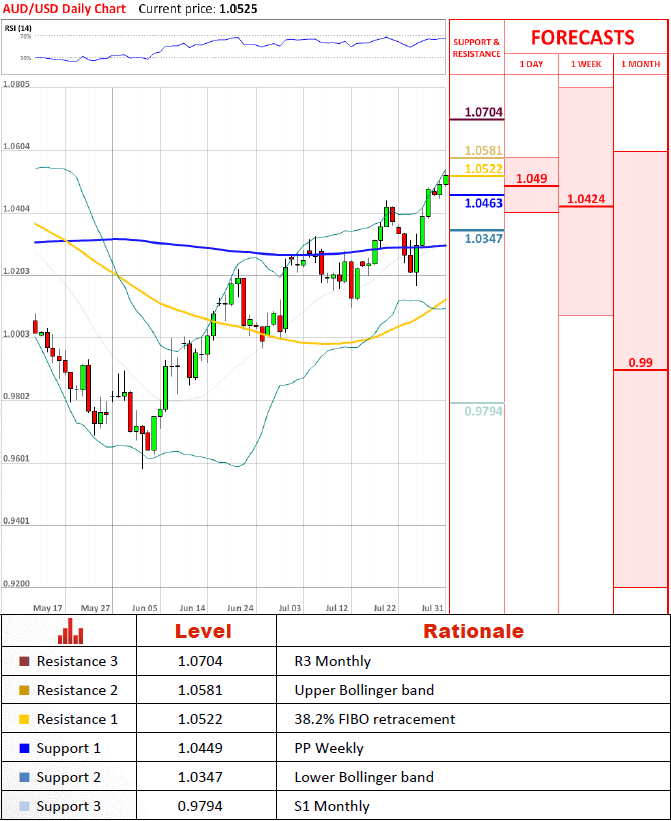Click the SUPPORT & RESISTANCE column header
Image resolution: width=671 pixels, height=821 pixels.
click(x=476, y=48)
